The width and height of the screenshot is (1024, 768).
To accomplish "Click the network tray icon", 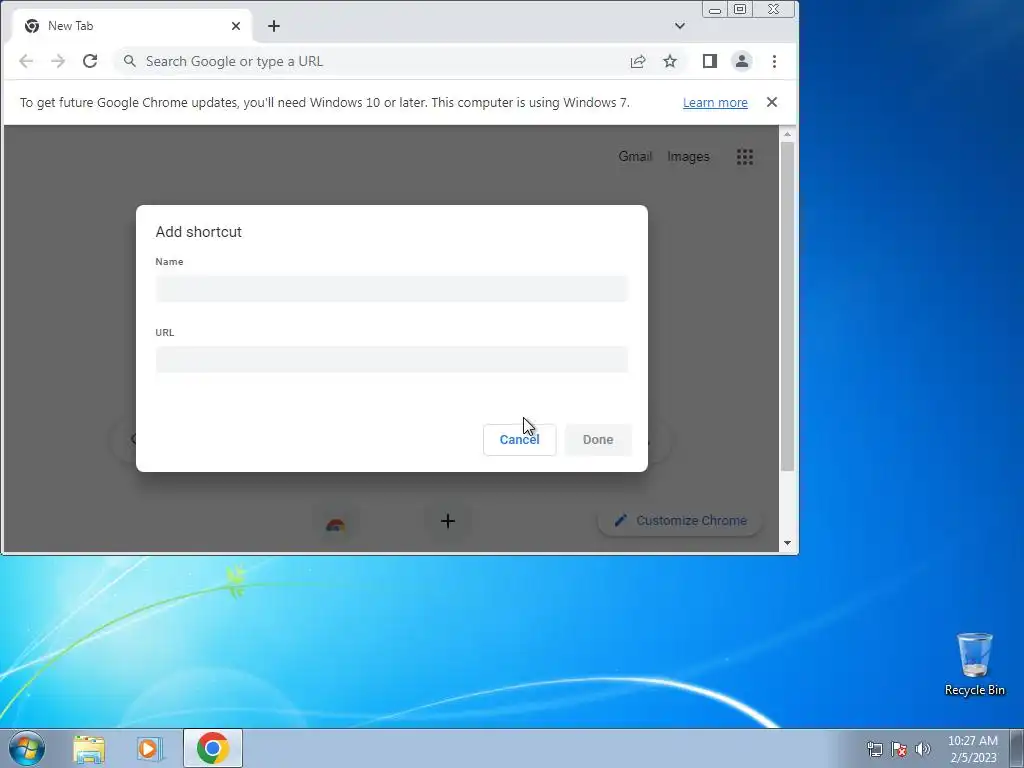I will pos(874,749).
